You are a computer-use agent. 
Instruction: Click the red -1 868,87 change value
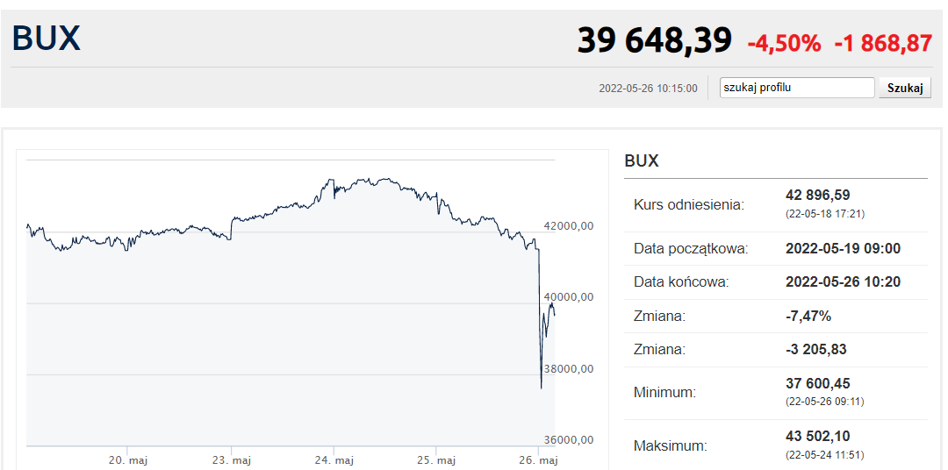(883, 43)
